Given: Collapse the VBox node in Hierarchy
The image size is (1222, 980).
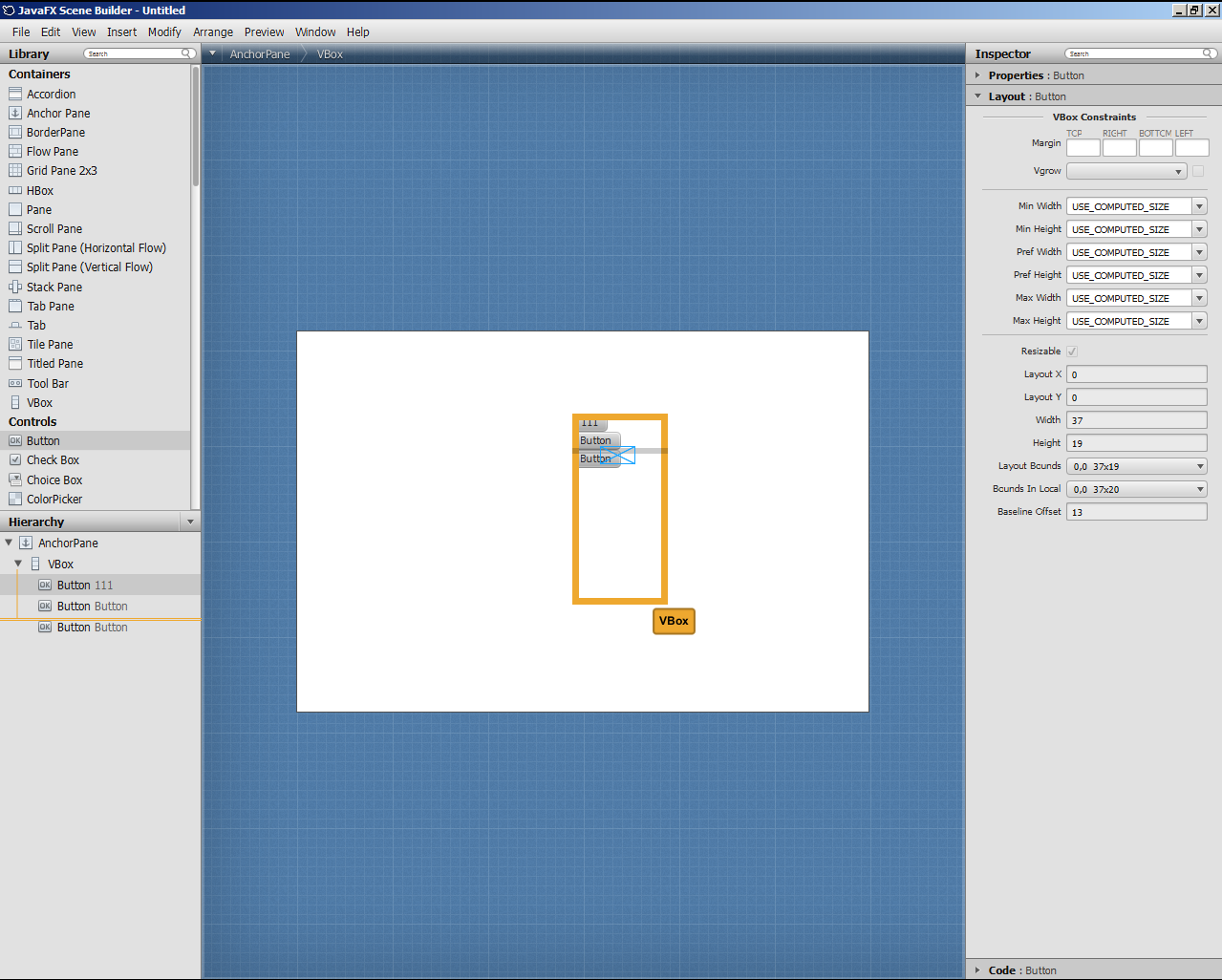Looking at the screenshot, I should tap(18, 564).
